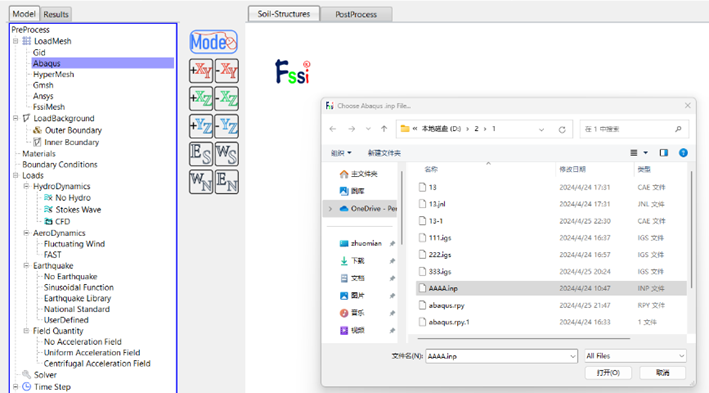Toggle the preview pane icon in dialog
This screenshot has width=709, height=393.
(x=663, y=153)
